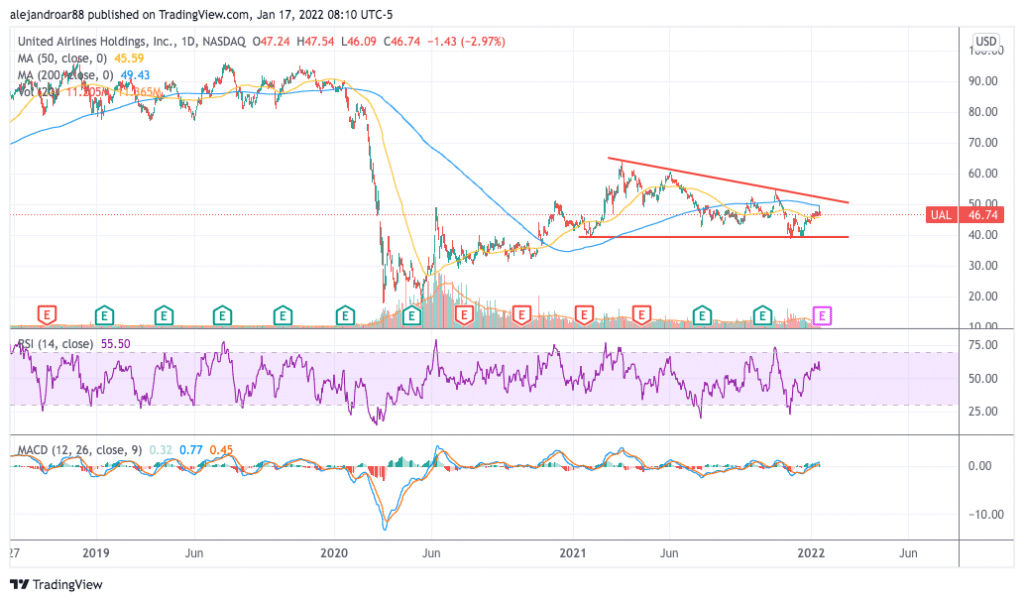Click the 70.00 price axis label
Viewport: 1024px width, 602px height.
click(983, 142)
